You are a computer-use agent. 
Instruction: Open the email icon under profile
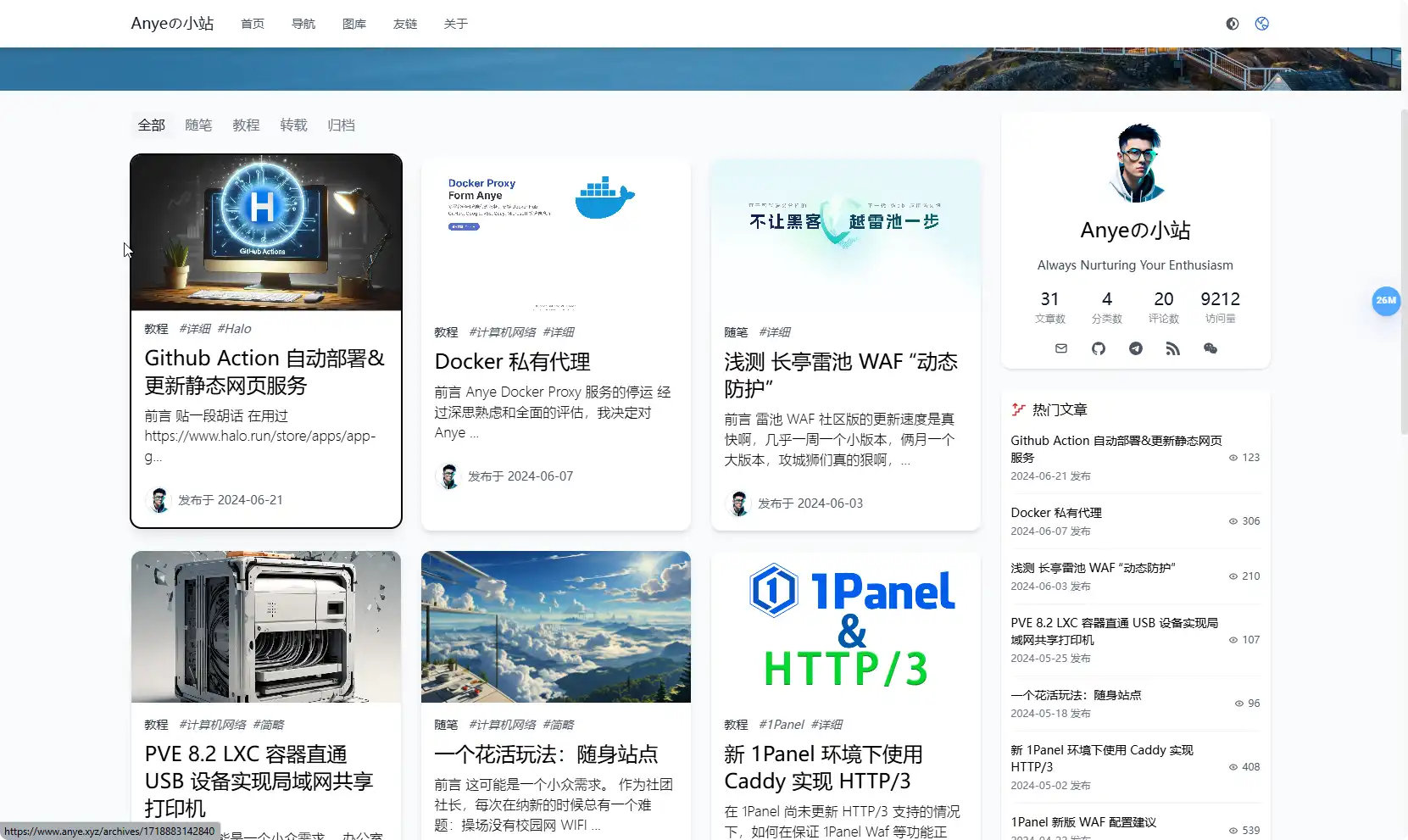[x=1061, y=348]
